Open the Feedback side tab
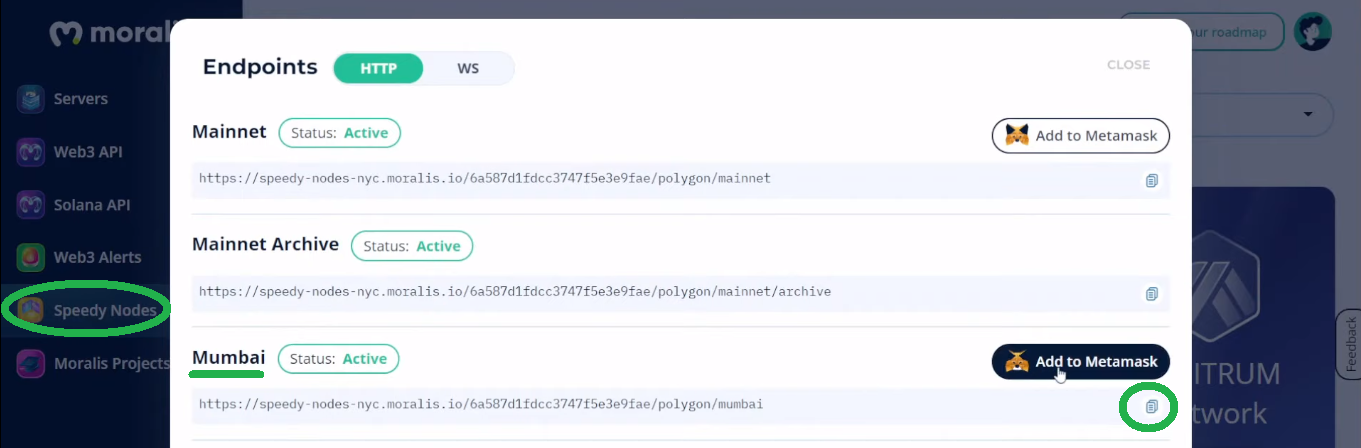Viewport: 1361px width, 448px height. [1350, 345]
